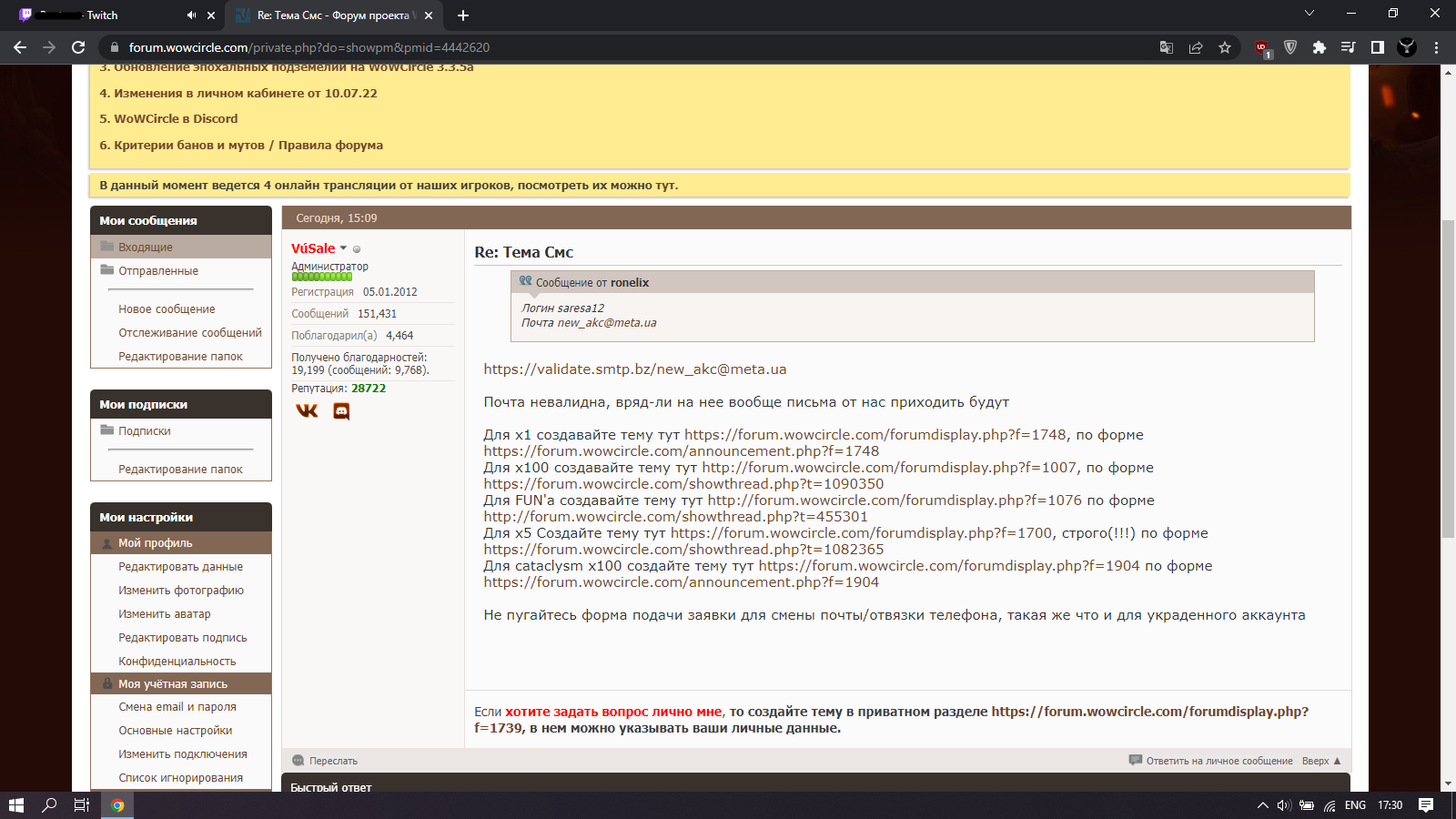Screen dimensions: 1456x819
Task: Open the Windows notification center
Action: coord(1426,805)
